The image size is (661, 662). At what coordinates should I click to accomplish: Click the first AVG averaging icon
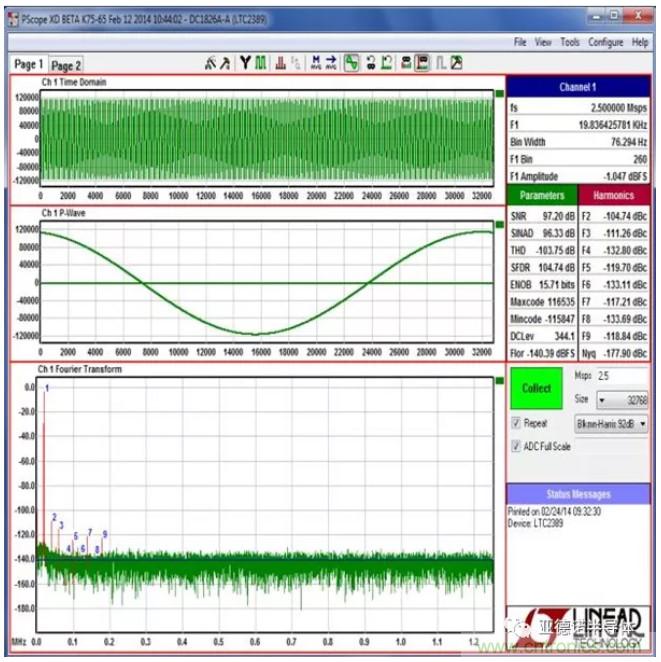pos(316,63)
